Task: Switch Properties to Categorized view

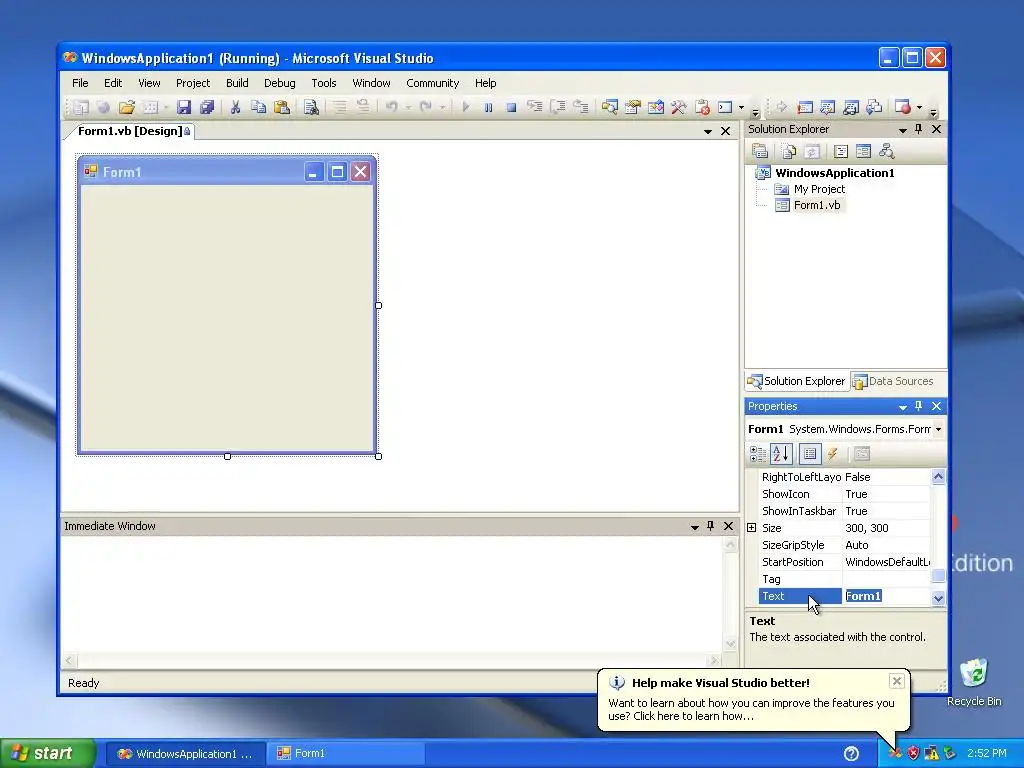Action: tap(758, 454)
